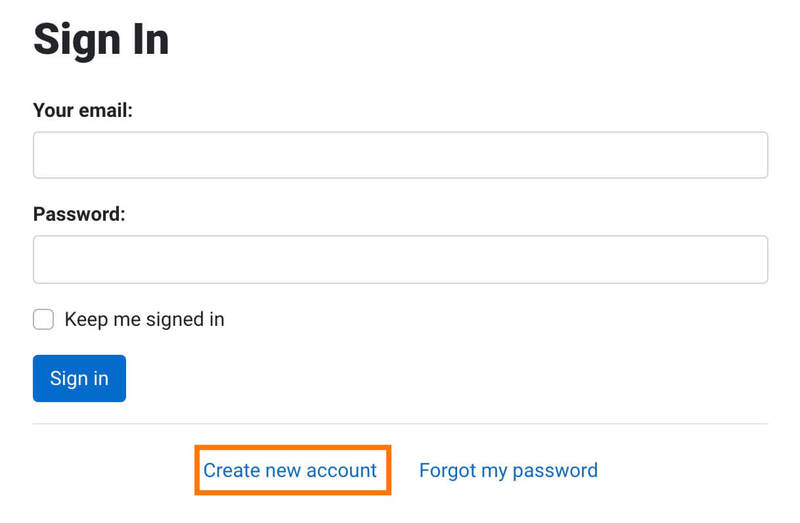
Task: Click the "Keep me signed in" label text
Action: tap(144, 320)
